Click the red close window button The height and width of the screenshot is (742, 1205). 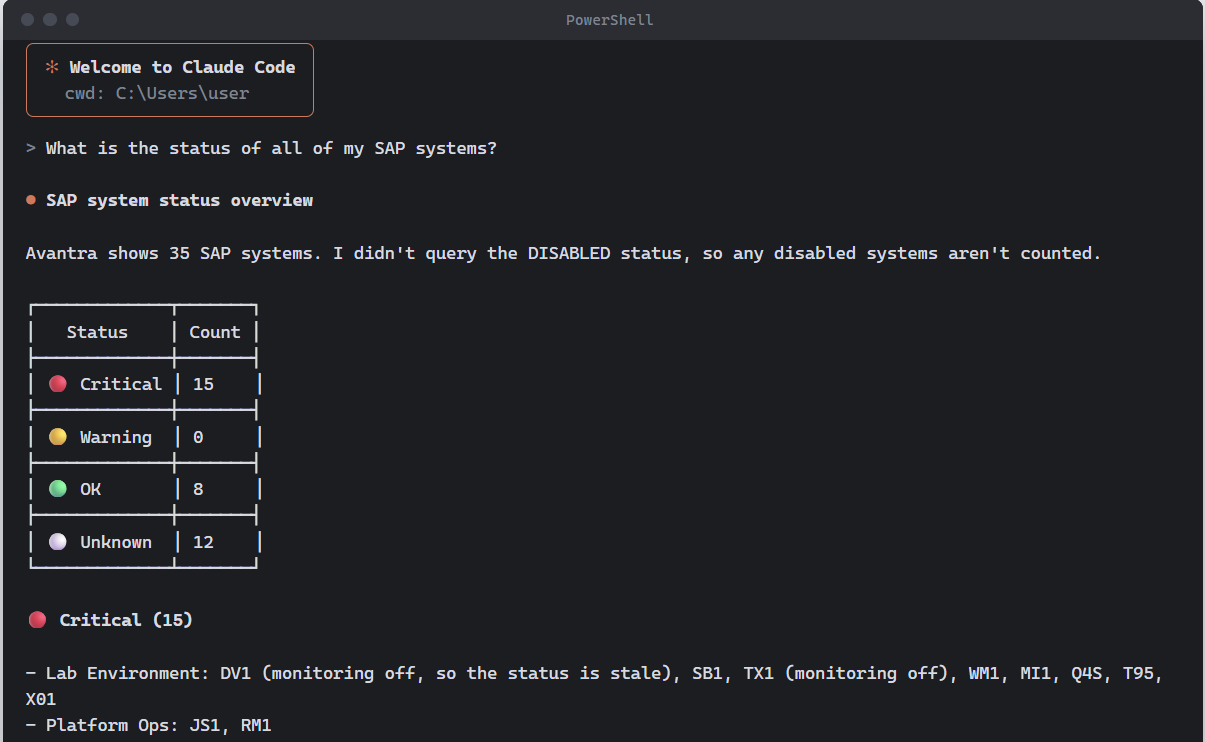27,20
